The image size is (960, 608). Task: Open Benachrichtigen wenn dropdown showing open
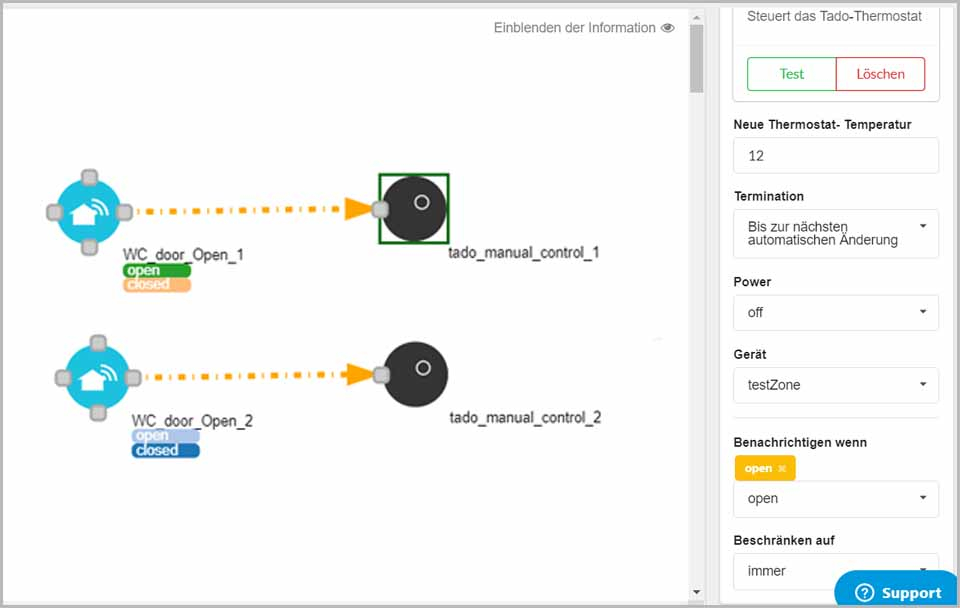pyautogui.click(x=836, y=498)
